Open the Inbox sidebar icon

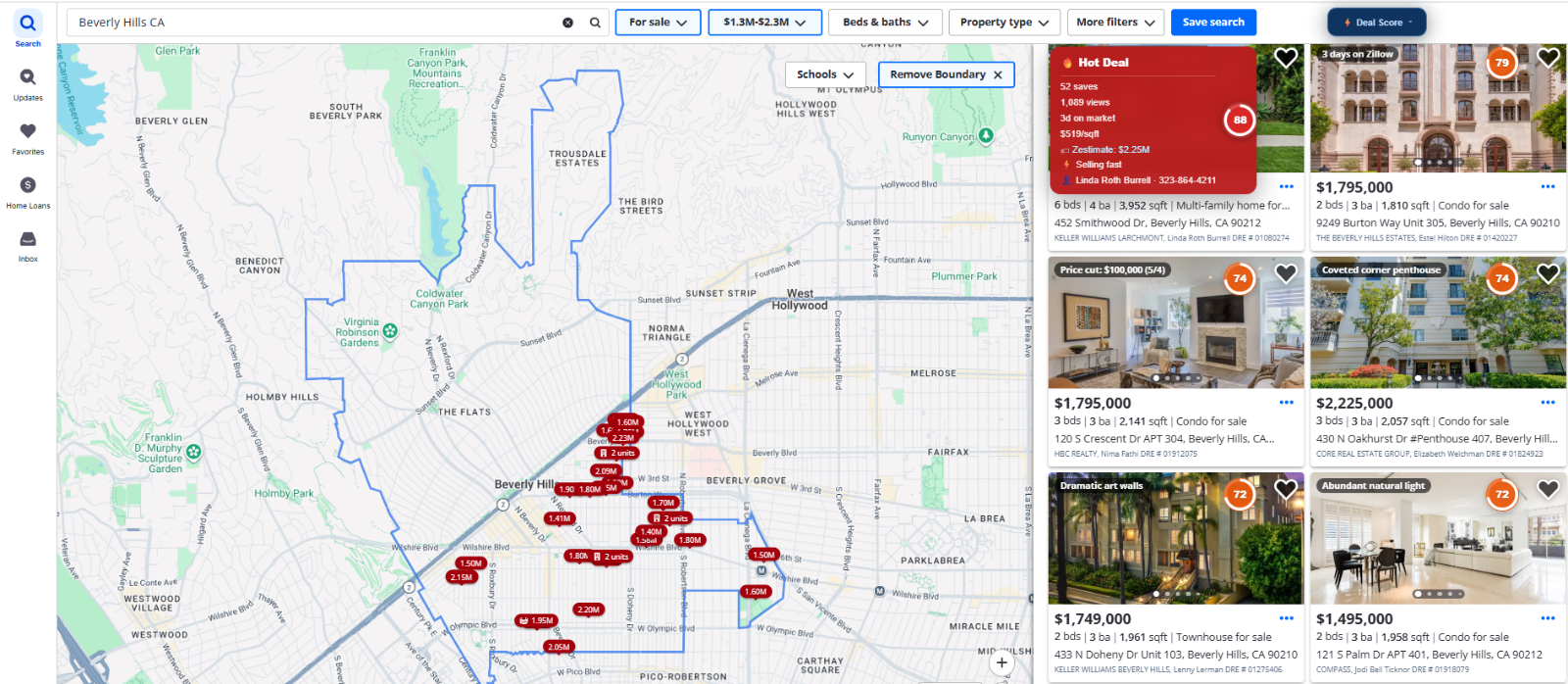click(27, 245)
